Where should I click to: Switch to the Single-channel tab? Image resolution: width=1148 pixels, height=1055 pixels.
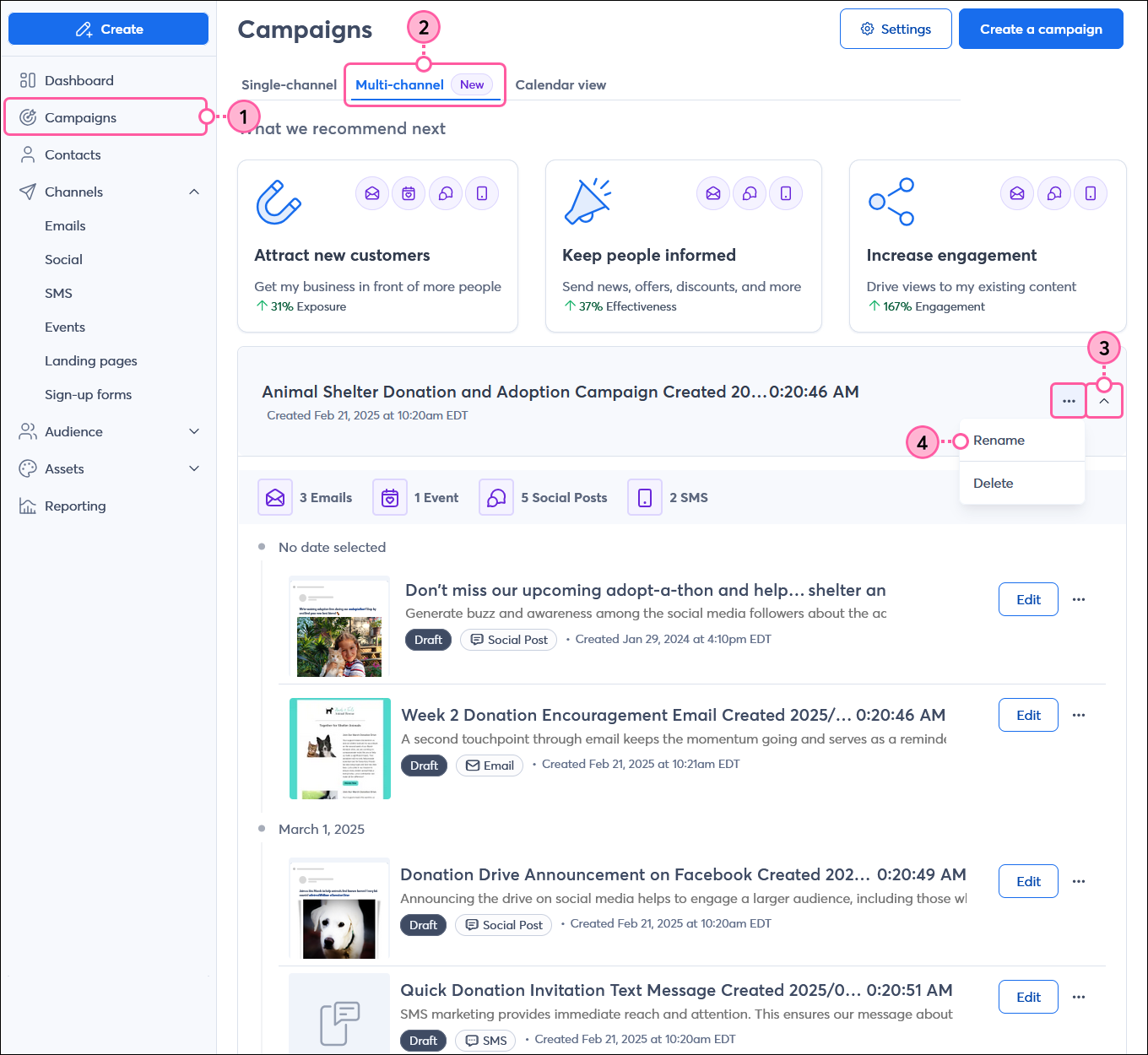[289, 84]
